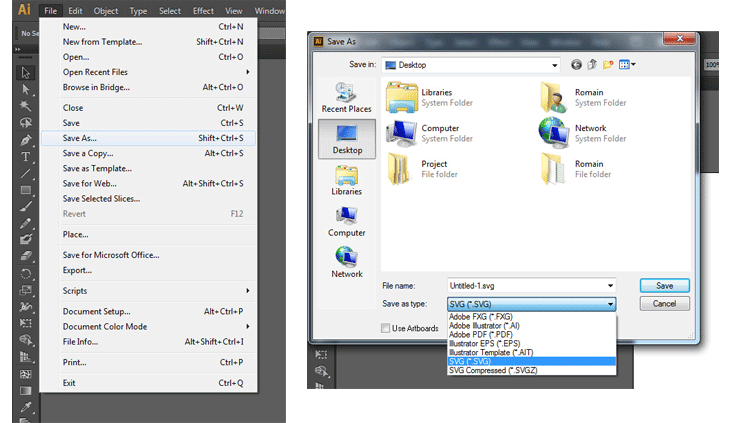Viewport: 730px width, 423px height.
Task: Select the Gradient tool
Action: coord(25,391)
